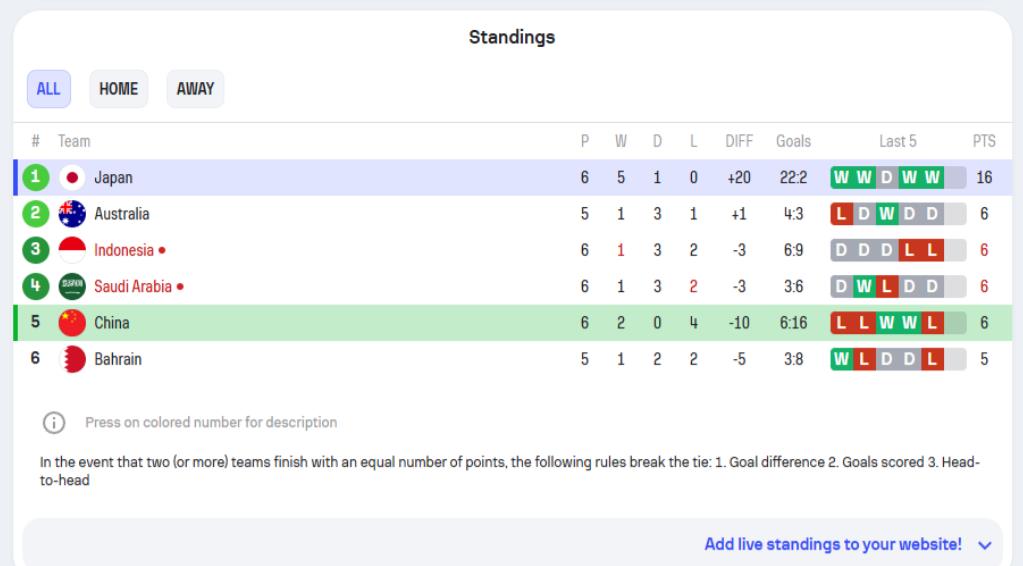1023x566 pixels.
Task: Switch to AWAY standings
Action: click(195, 89)
